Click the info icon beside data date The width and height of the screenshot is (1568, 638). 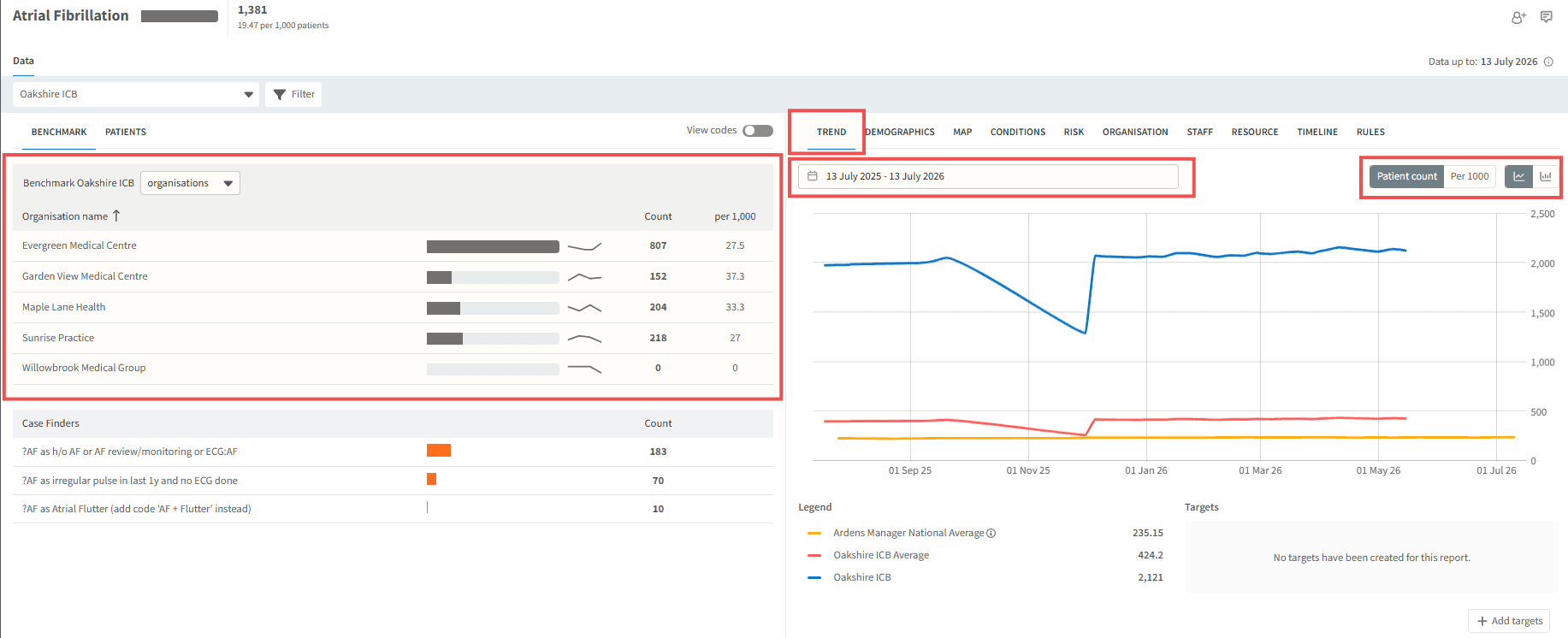pos(1548,62)
